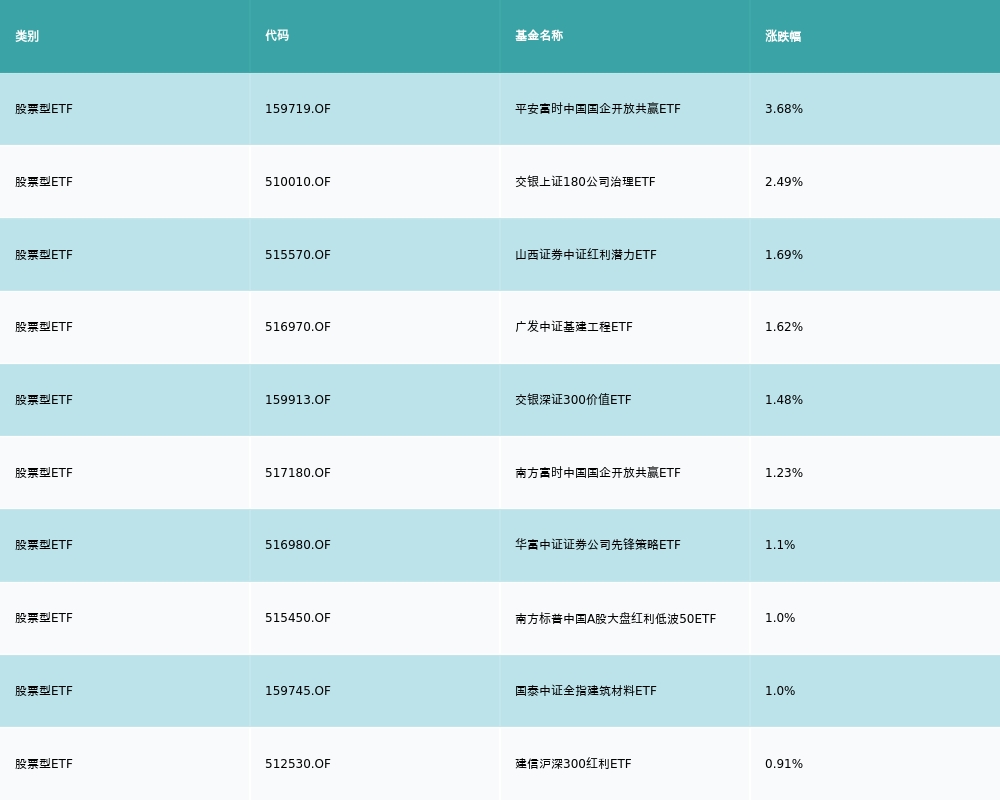Click 股票型ETF in the 515570.OF row
The height and width of the screenshot is (800, 1000).
click(x=44, y=255)
